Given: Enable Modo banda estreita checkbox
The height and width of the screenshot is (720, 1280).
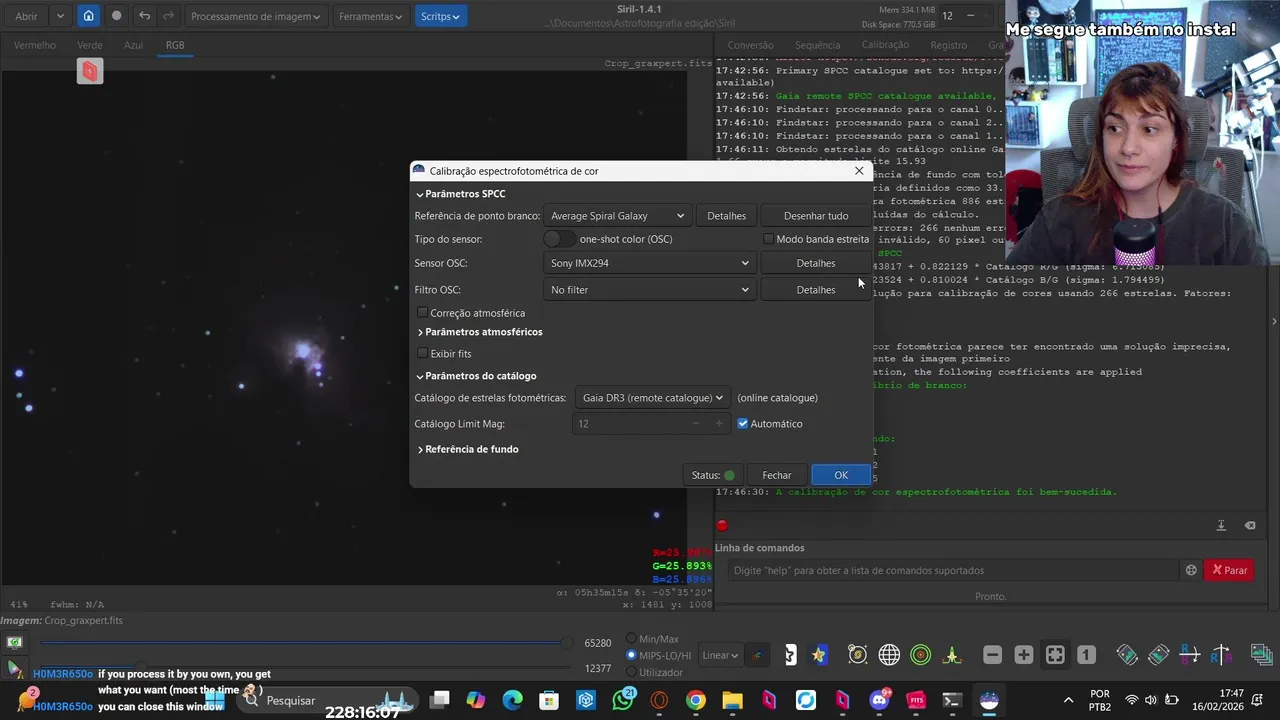Looking at the screenshot, I should click(768, 239).
